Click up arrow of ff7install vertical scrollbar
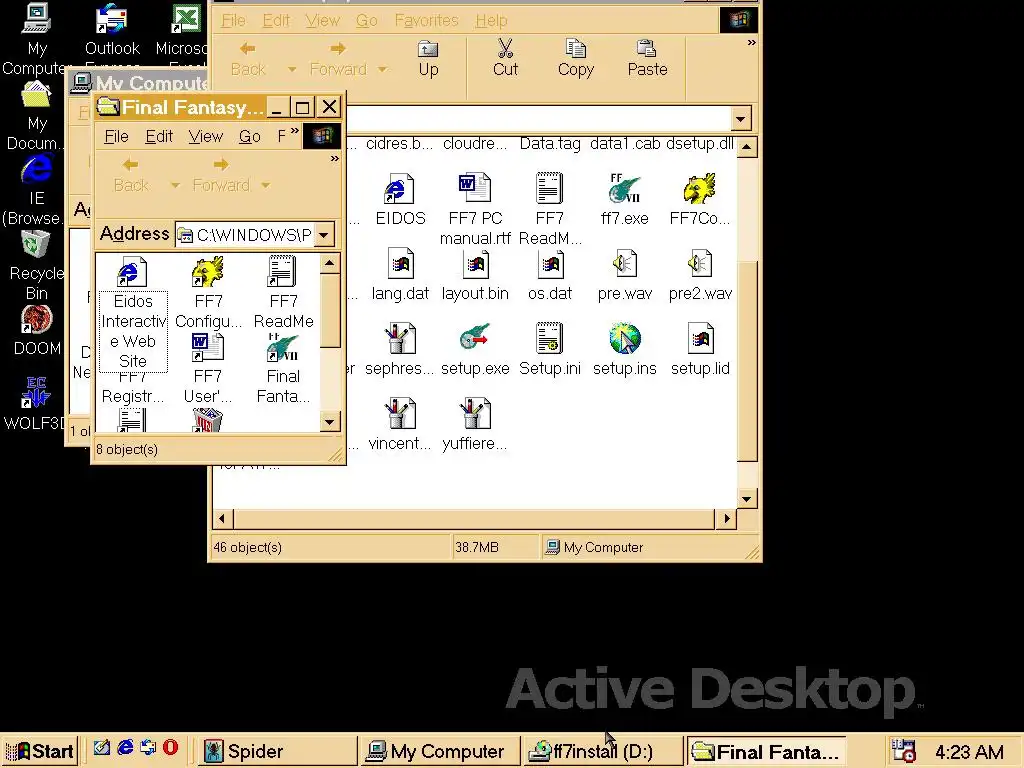1024x768 pixels. click(746, 147)
